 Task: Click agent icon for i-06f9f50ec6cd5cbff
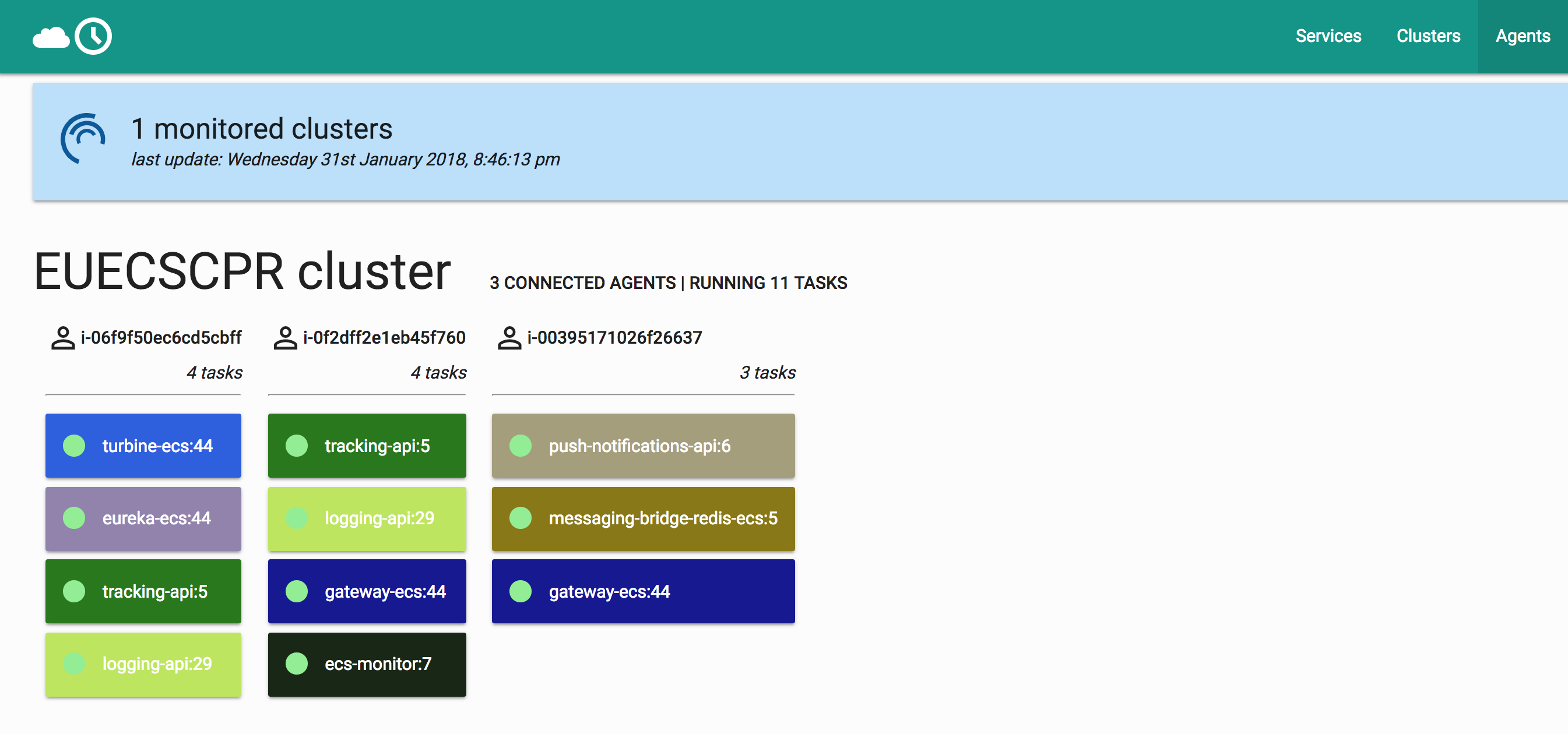(x=63, y=337)
